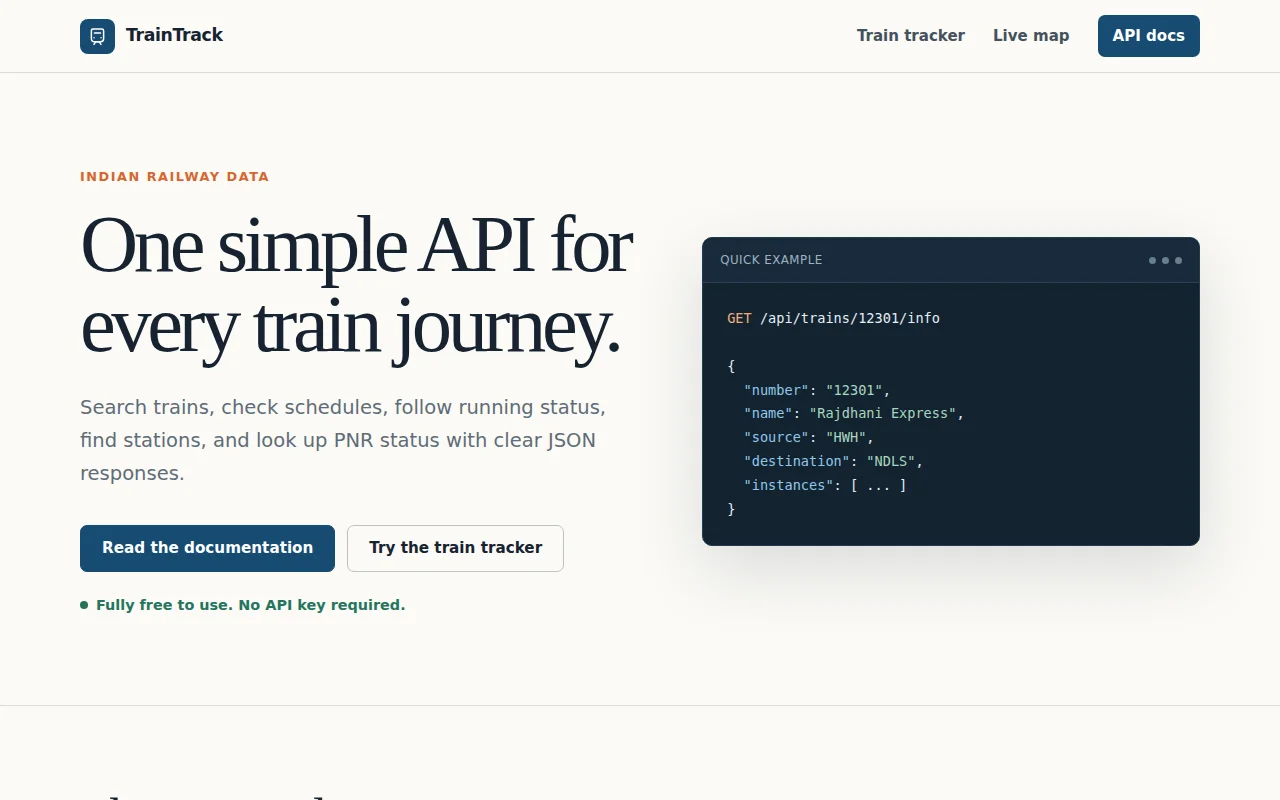Viewport: 1280px width, 800px height.
Task: Click the TrainTrack brand name
Action: pos(174,35)
